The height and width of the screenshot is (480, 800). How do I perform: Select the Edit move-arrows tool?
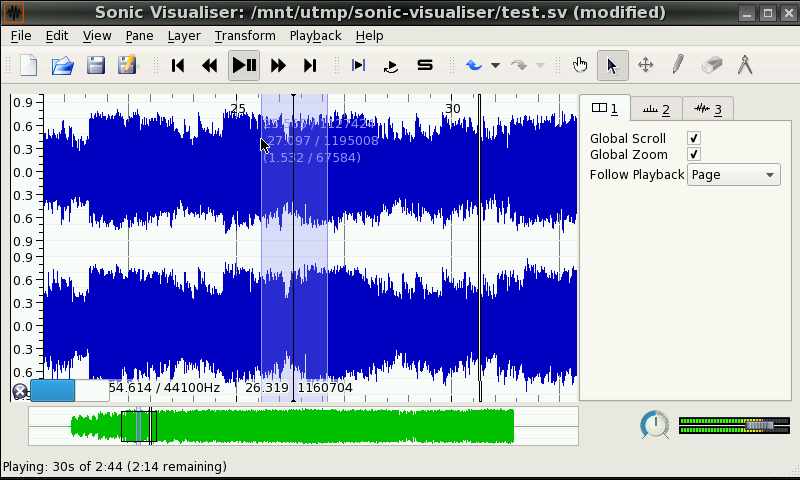tap(645, 65)
